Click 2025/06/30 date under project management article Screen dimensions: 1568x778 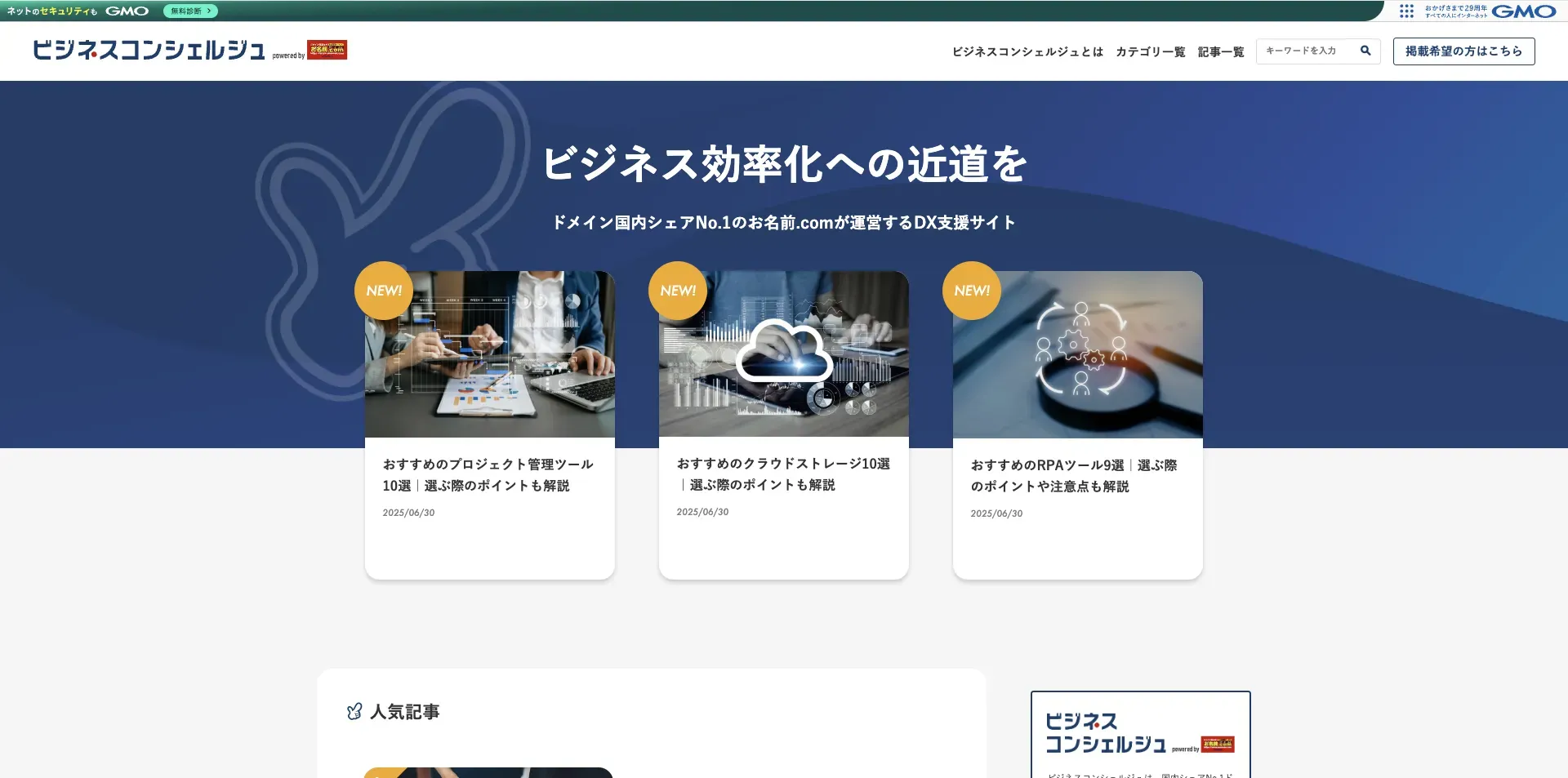pyautogui.click(x=408, y=513)
